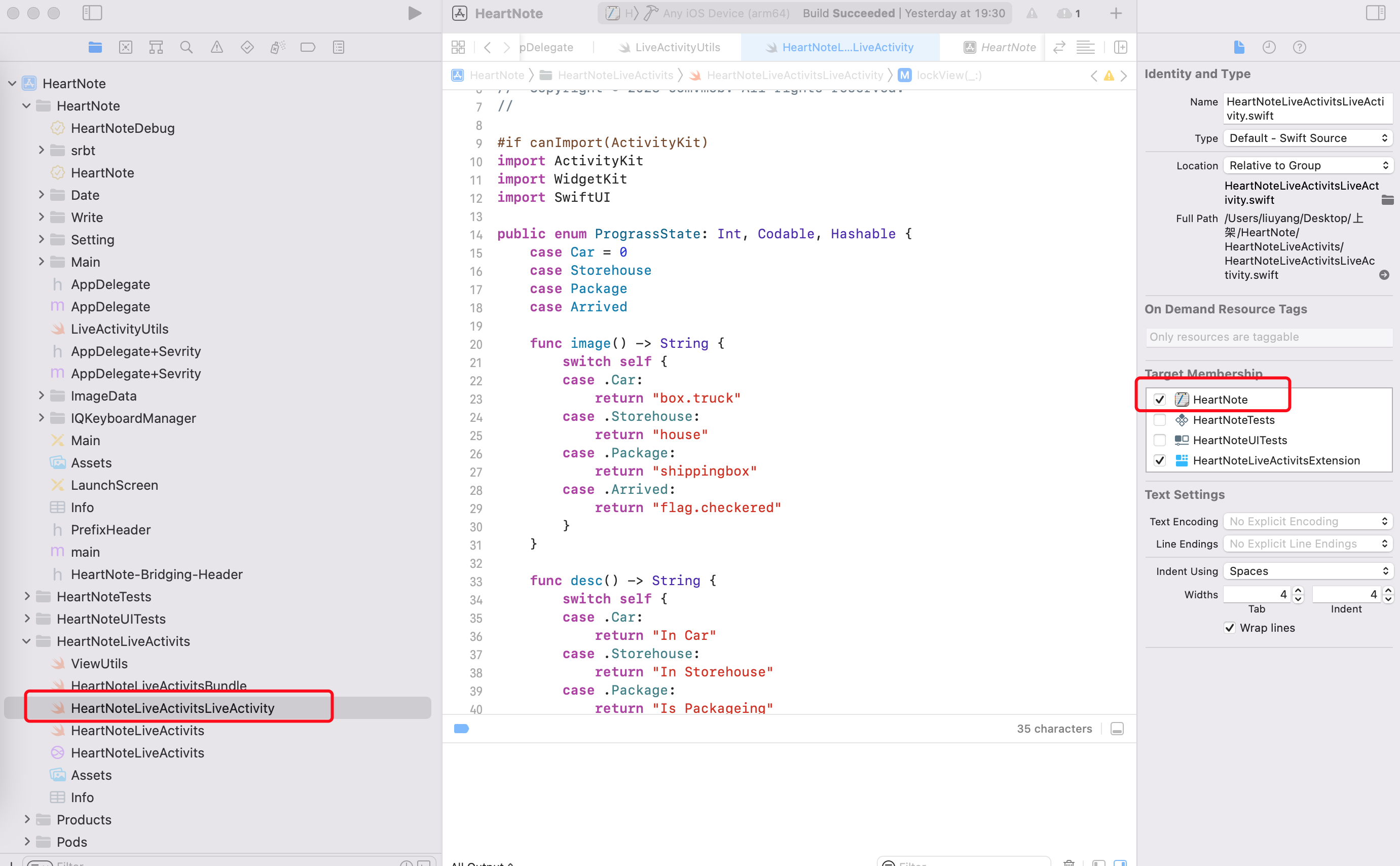The width and height of the screenshot is (1400, 866).
Task: Open the Text Encoding dropdown
Action: pos(1308,521)
